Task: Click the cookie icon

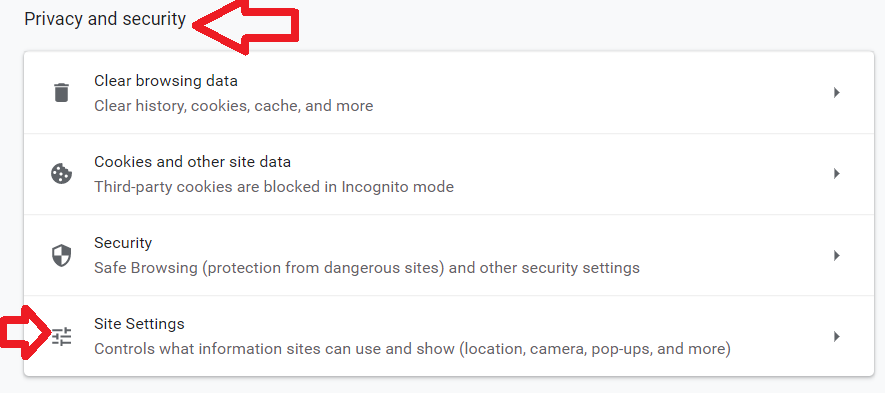Action: point(61,174)
